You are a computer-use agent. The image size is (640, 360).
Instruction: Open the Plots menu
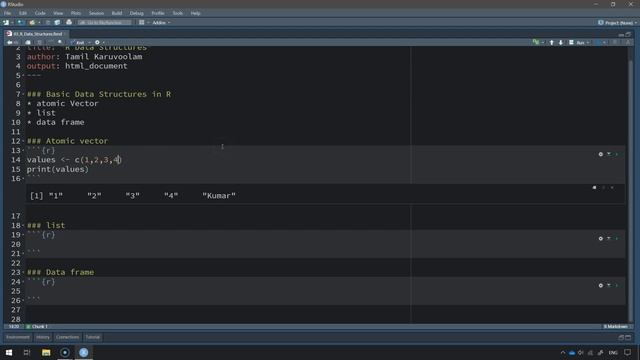[x=76, y=13]
